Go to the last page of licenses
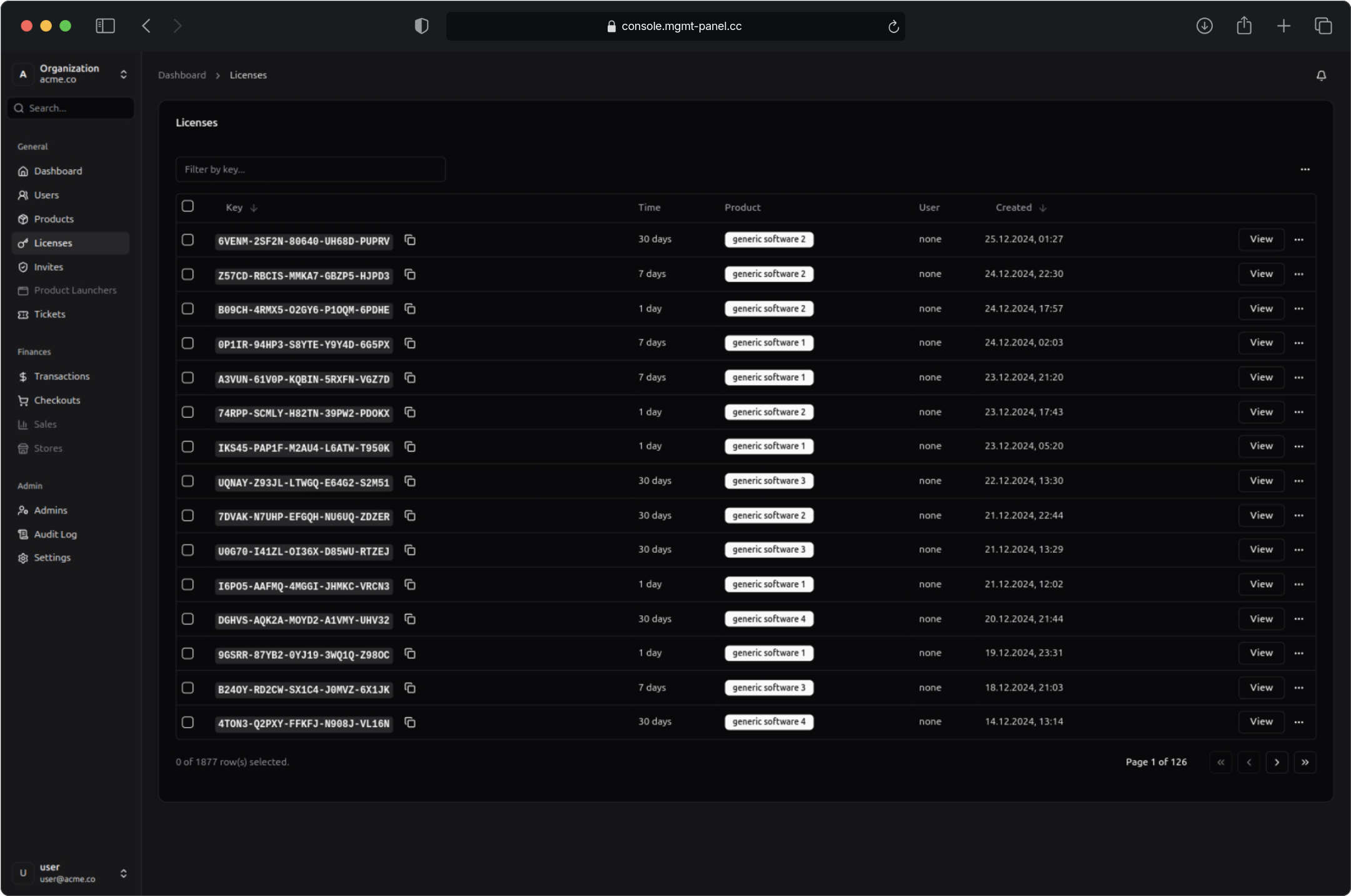 coord(1305,762)
